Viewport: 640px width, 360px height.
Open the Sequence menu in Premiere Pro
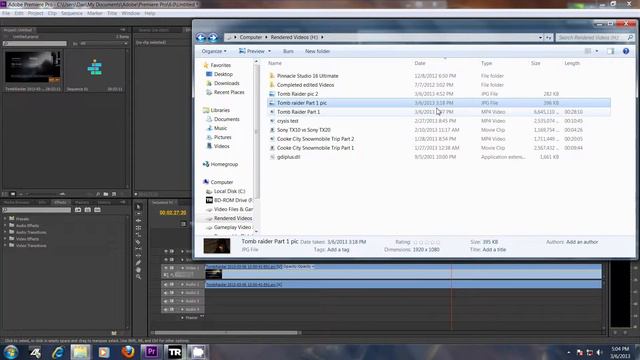tap(72, 13)
